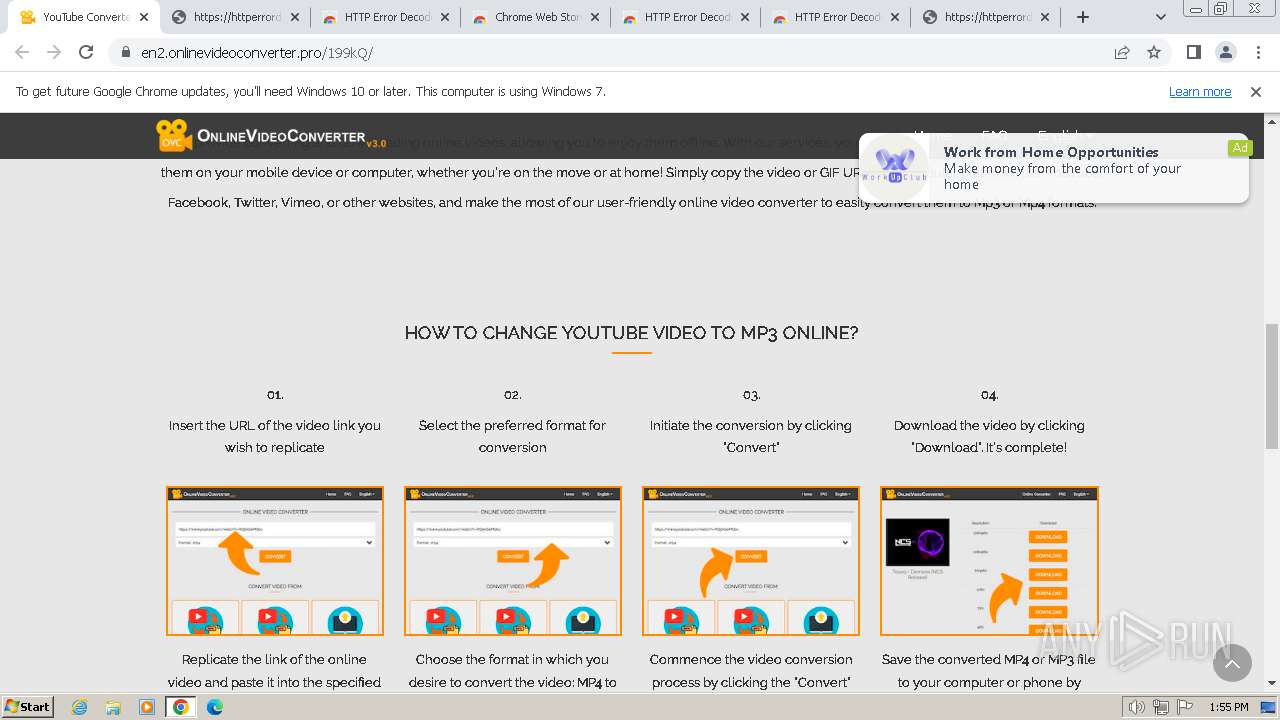Open step 01 insert URL screenshot thumbnail
Image resolution: width=1280 pixels, height=720 pixels.
[x=275, y=561]
